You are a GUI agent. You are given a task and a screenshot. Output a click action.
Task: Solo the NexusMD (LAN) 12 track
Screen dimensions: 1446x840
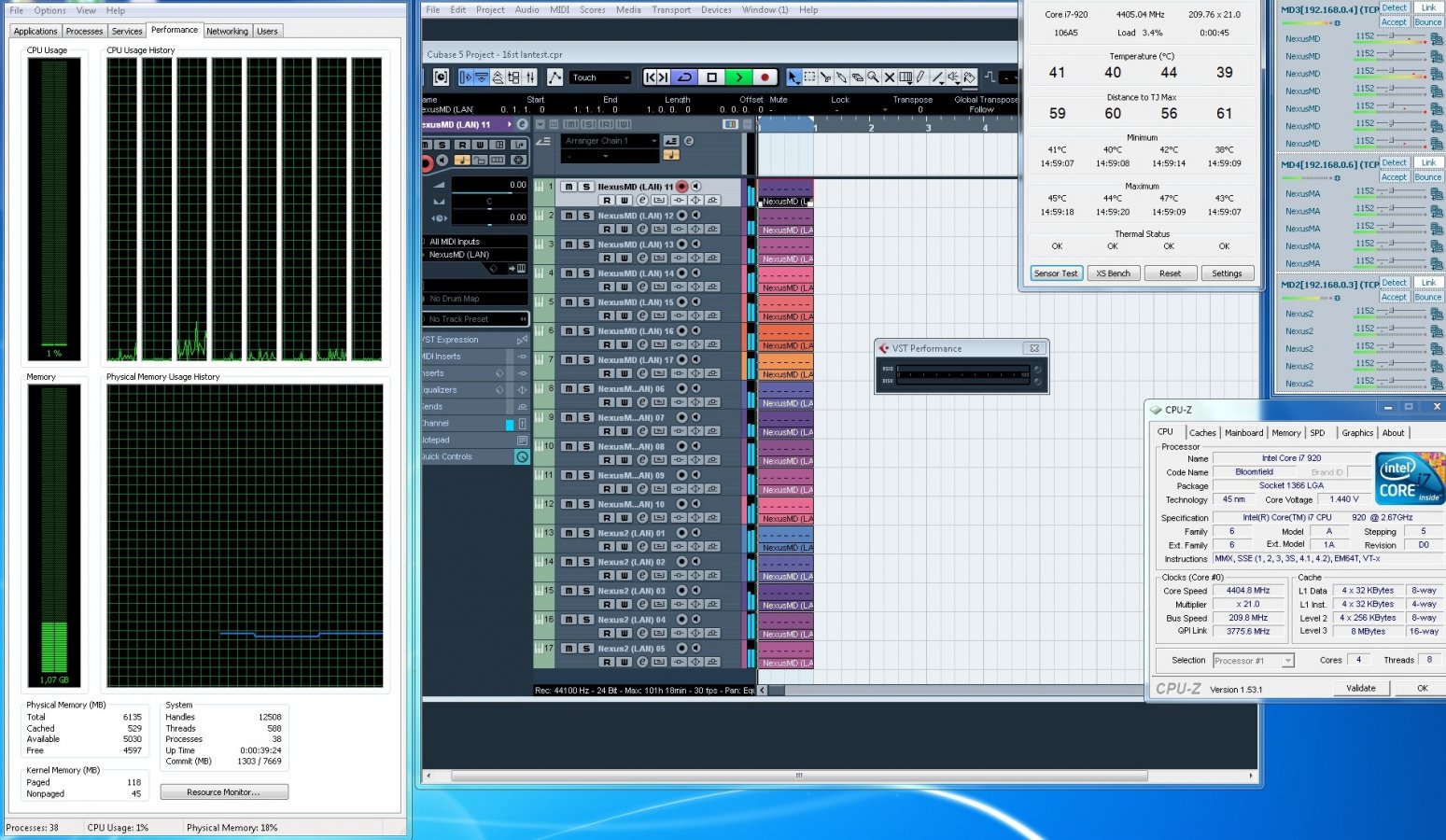coord(586,216)
